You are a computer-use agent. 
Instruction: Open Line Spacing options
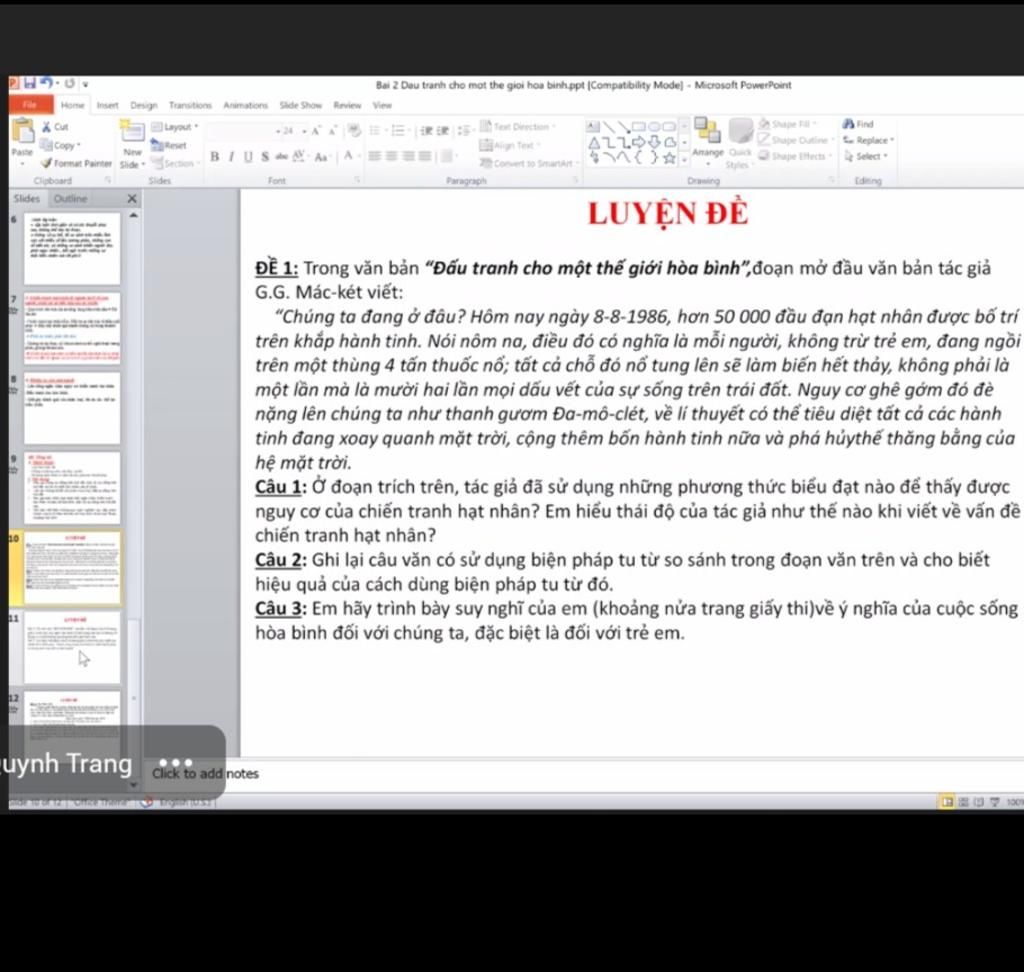click(x=465, y=131)
